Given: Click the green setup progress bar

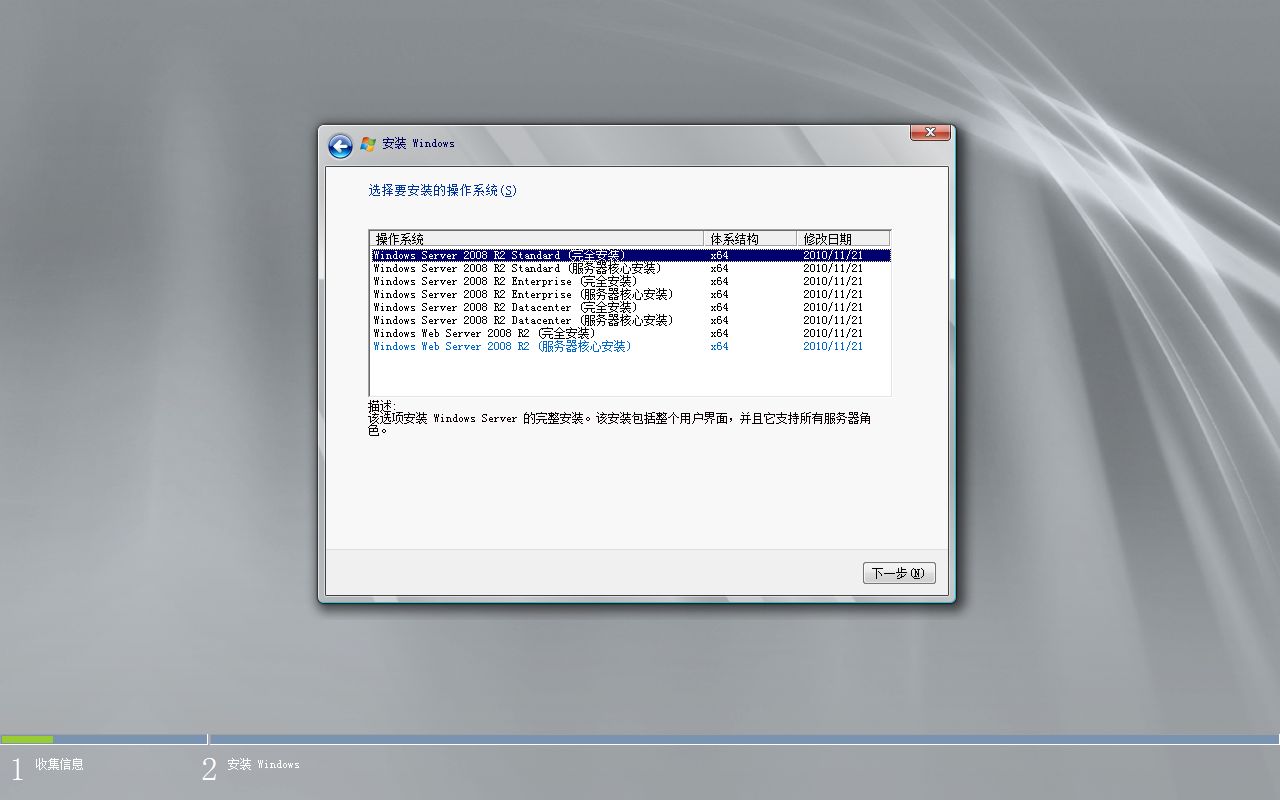Looking at the screenshot, I should tap(27, 740).
